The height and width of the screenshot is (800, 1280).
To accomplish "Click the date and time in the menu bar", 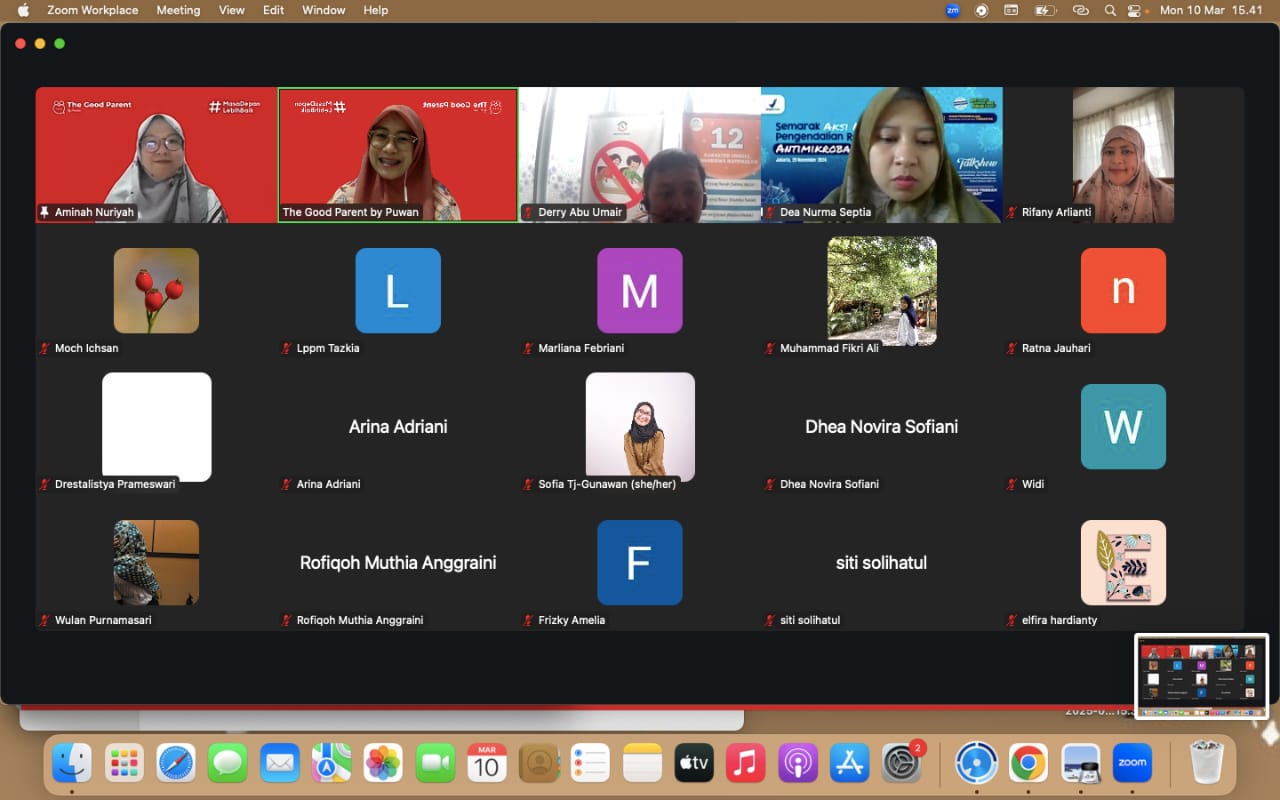I will 1213,10.
